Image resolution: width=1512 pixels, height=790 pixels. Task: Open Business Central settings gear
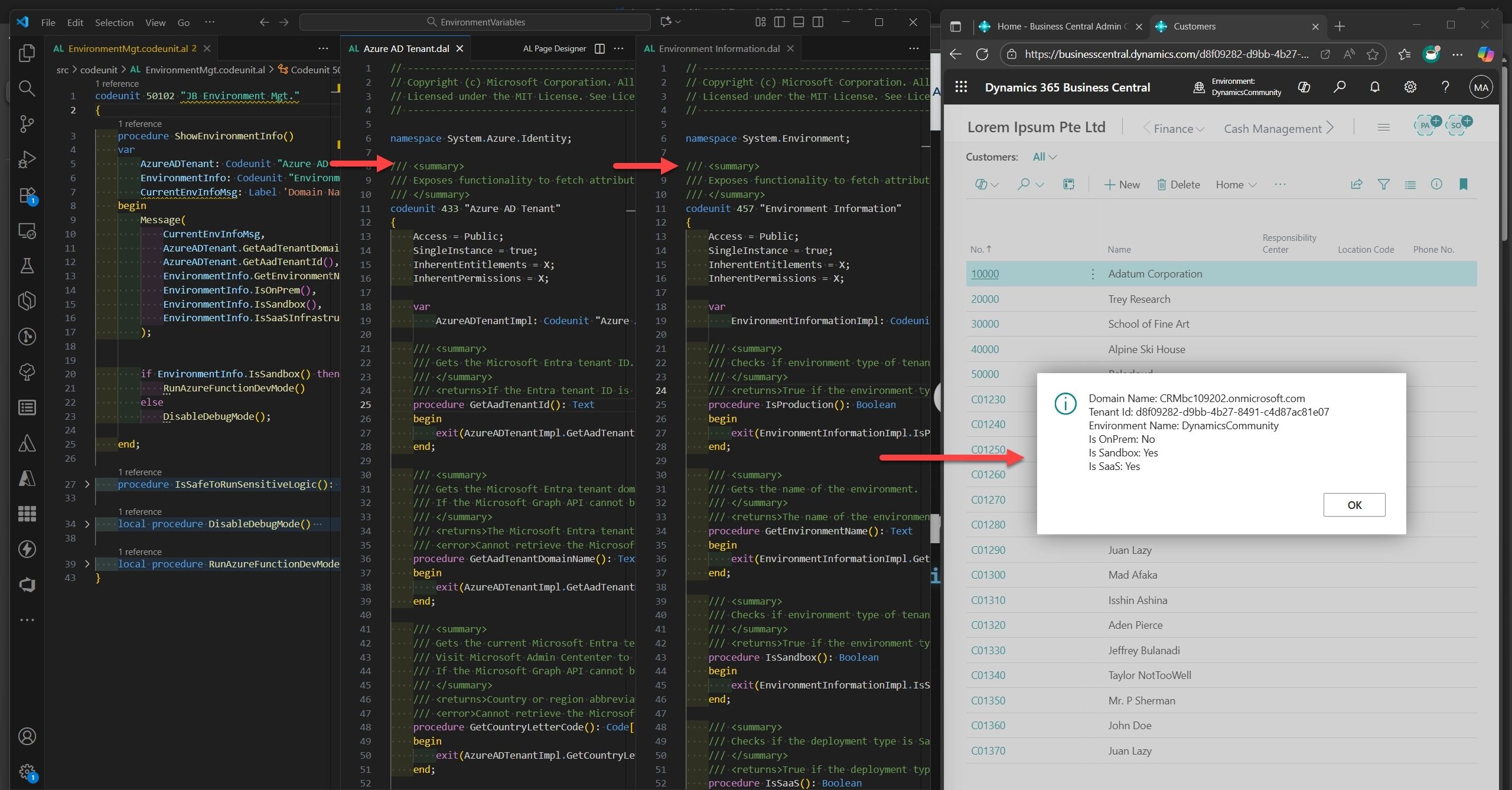point(1410,87)
